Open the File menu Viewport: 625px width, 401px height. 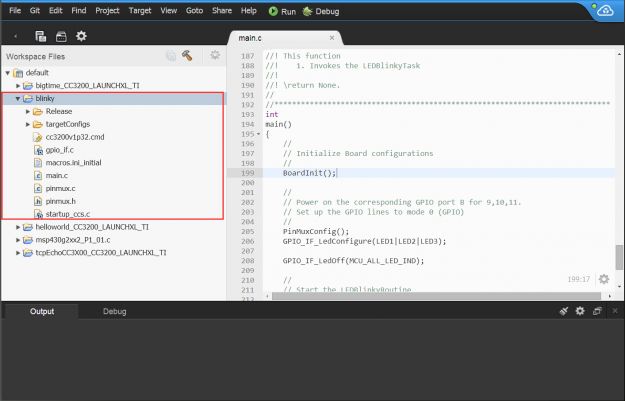(x=15, y=11)
